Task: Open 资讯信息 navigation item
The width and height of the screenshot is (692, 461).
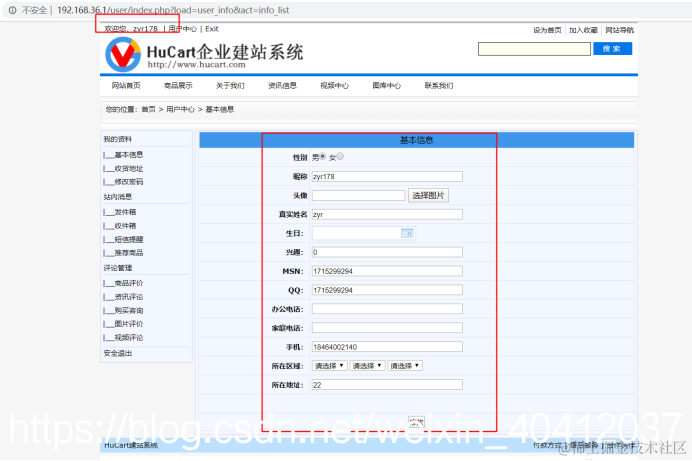Action: 282,86
